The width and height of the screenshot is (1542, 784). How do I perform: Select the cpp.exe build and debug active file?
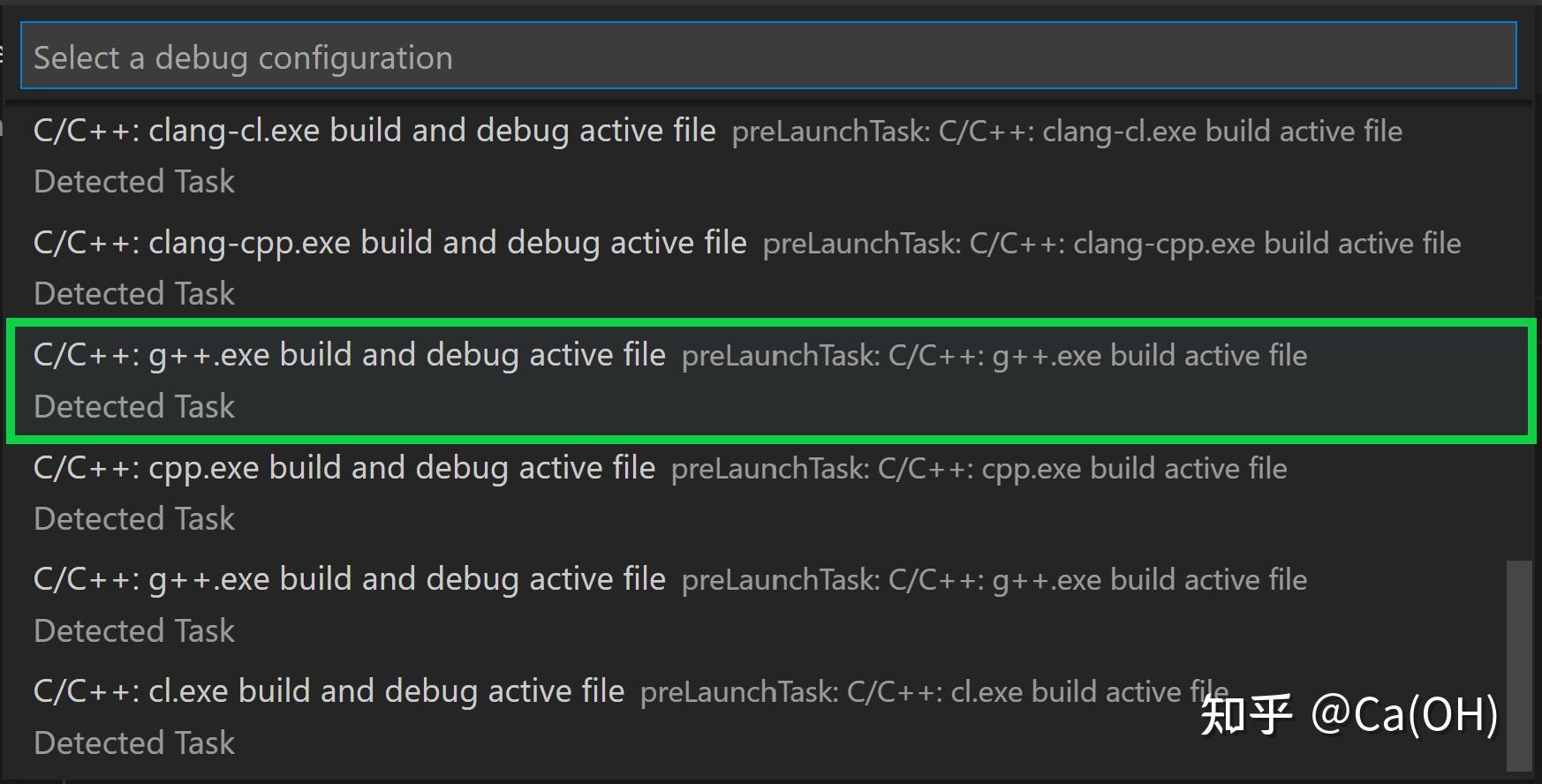[x=344, y=467]
